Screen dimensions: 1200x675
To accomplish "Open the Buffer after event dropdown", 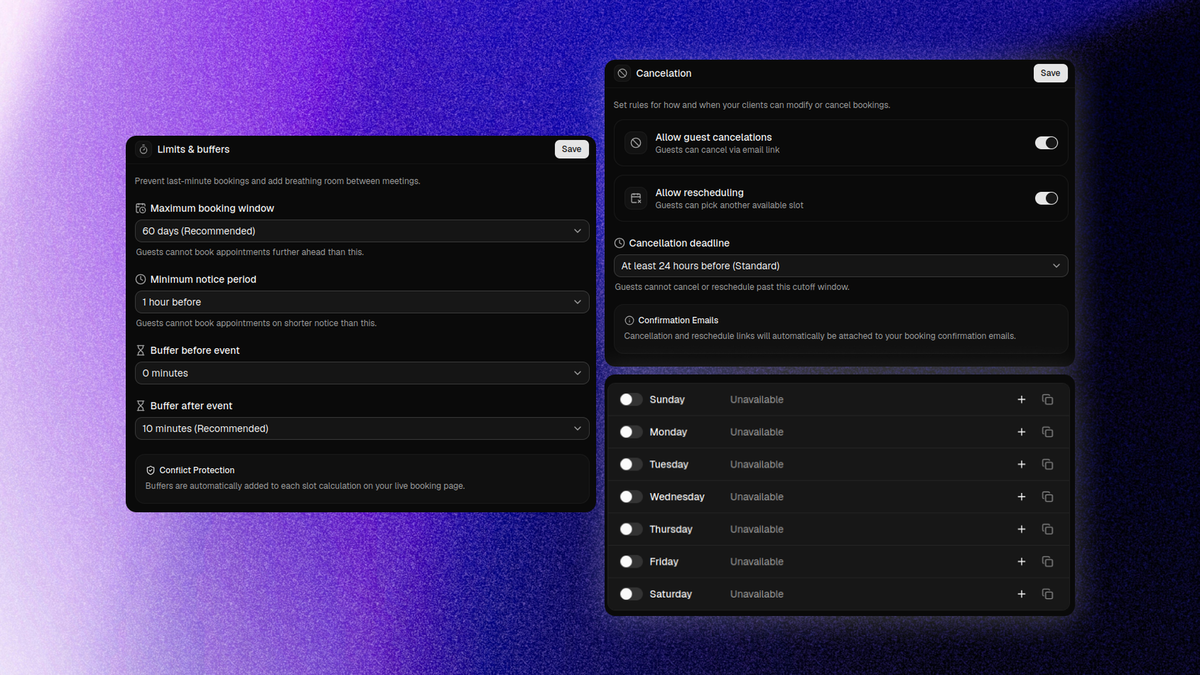I will click(362, 428).
